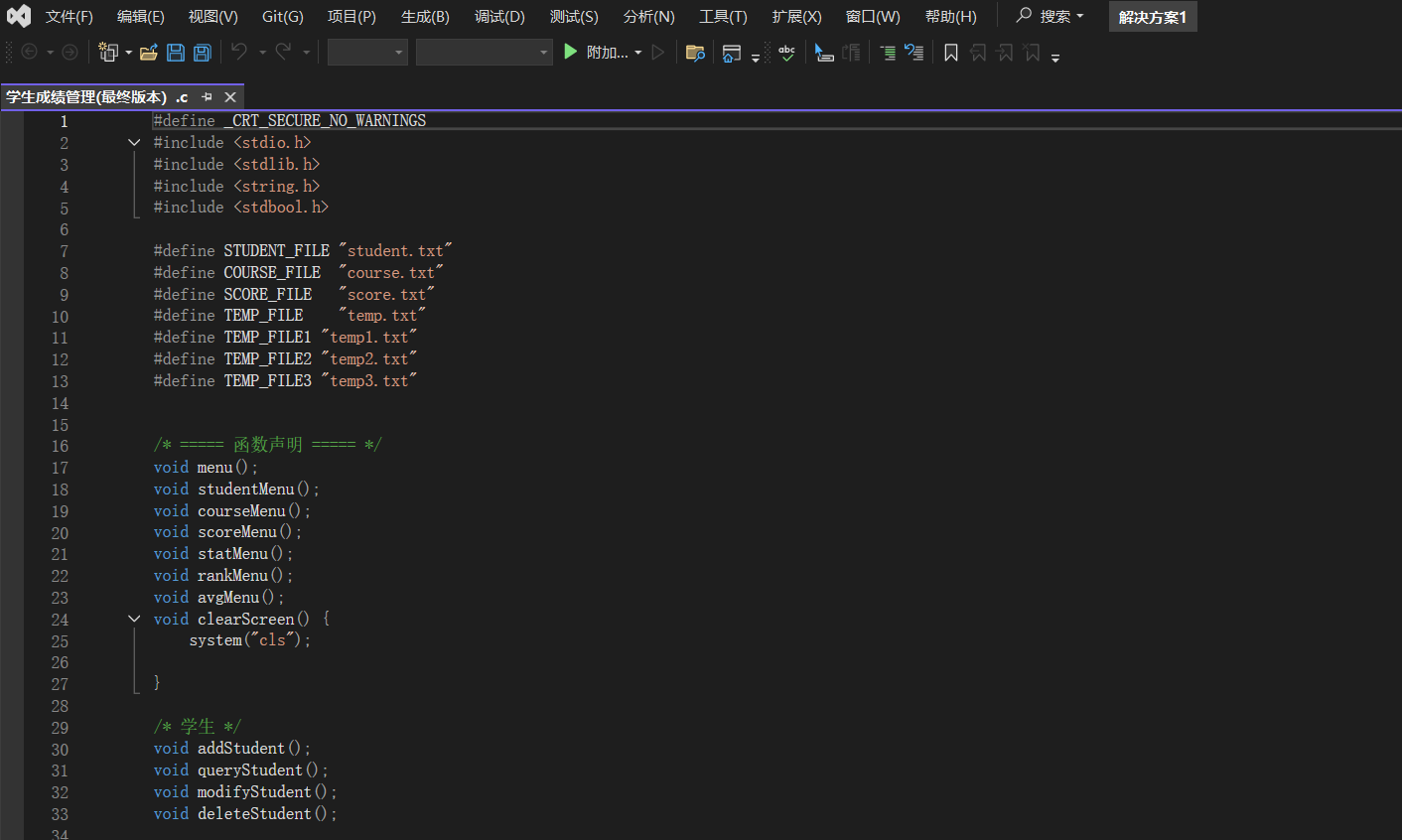This screenshot has width=1402, height=840.
Task: Save the current file with single disk icon
Action: 176,53
